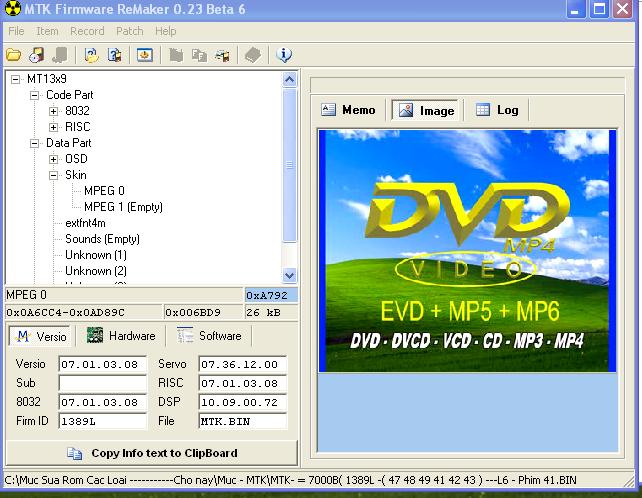Screen dimensions: 642x498
Task: Switch to the Memo tab
Action: point(348,110)
